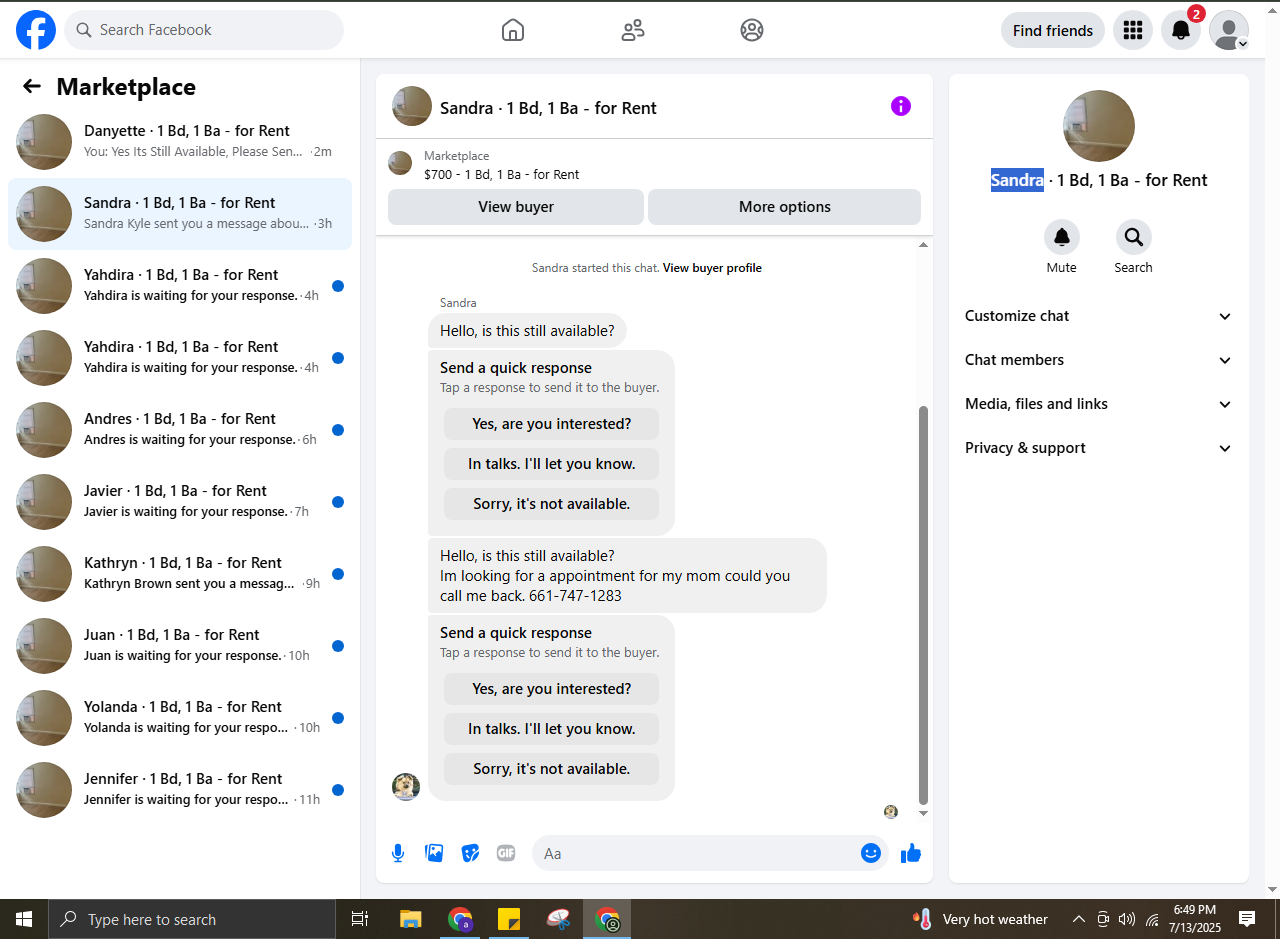Open File Explorer from the taskbar

(410, 919)
